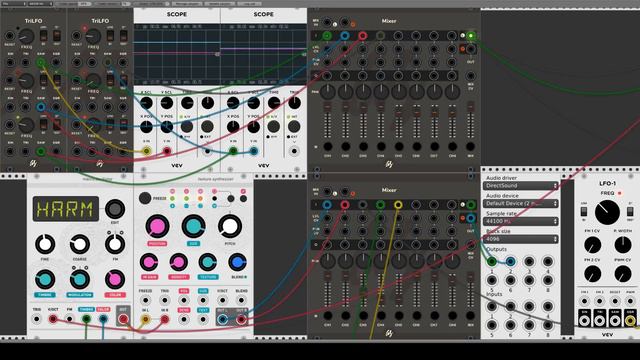Toggle the X/Y mode on first SCOPE
640x360 pixels.
[x=187, y=127]
